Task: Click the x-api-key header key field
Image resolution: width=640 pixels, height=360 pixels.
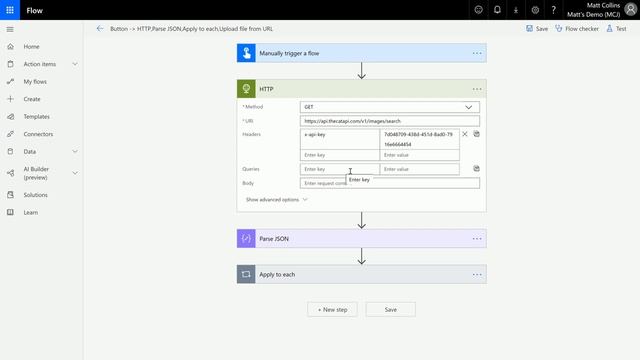Action: point(340,139)
